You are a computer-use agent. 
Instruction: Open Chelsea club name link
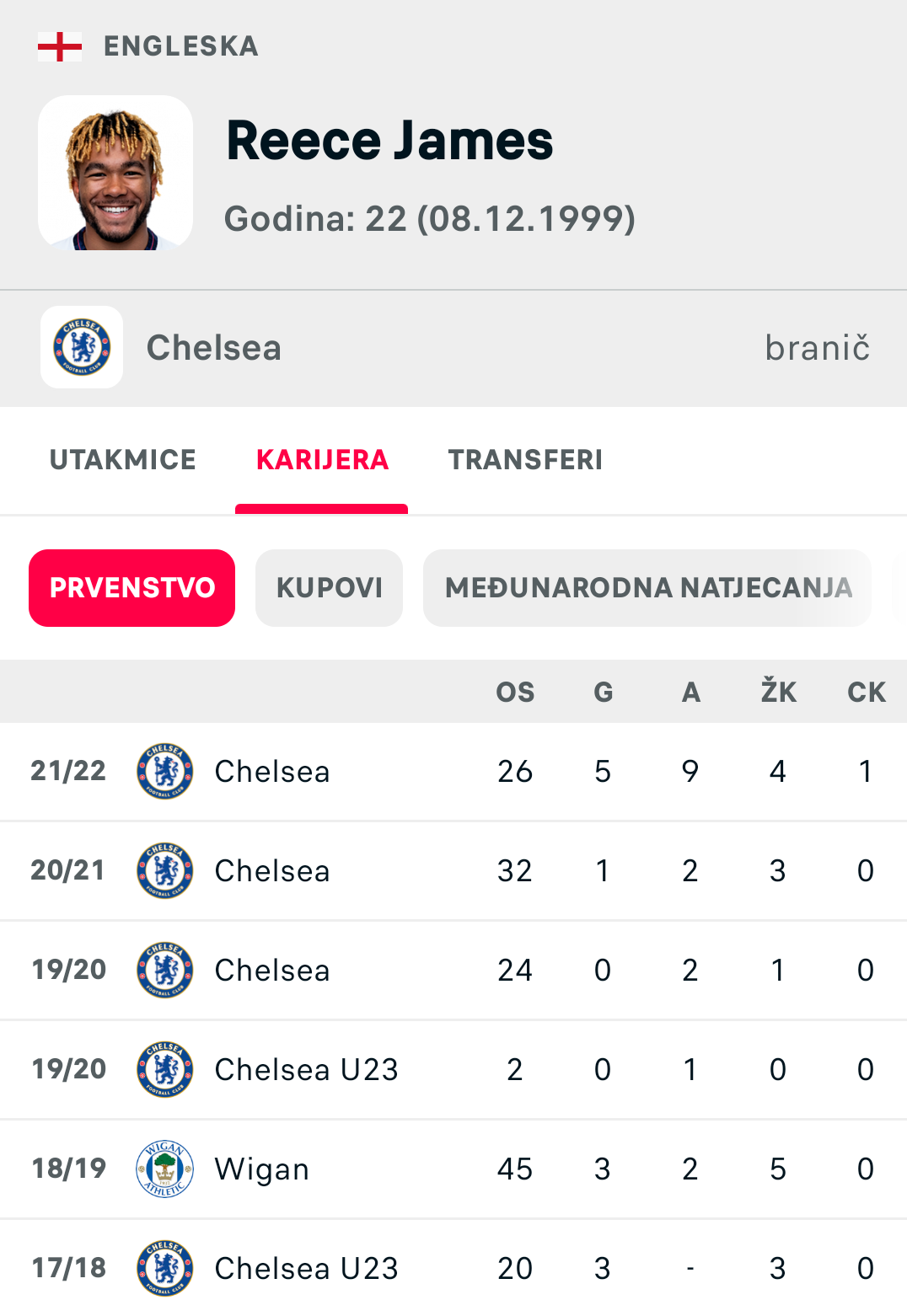pos(214,348)
